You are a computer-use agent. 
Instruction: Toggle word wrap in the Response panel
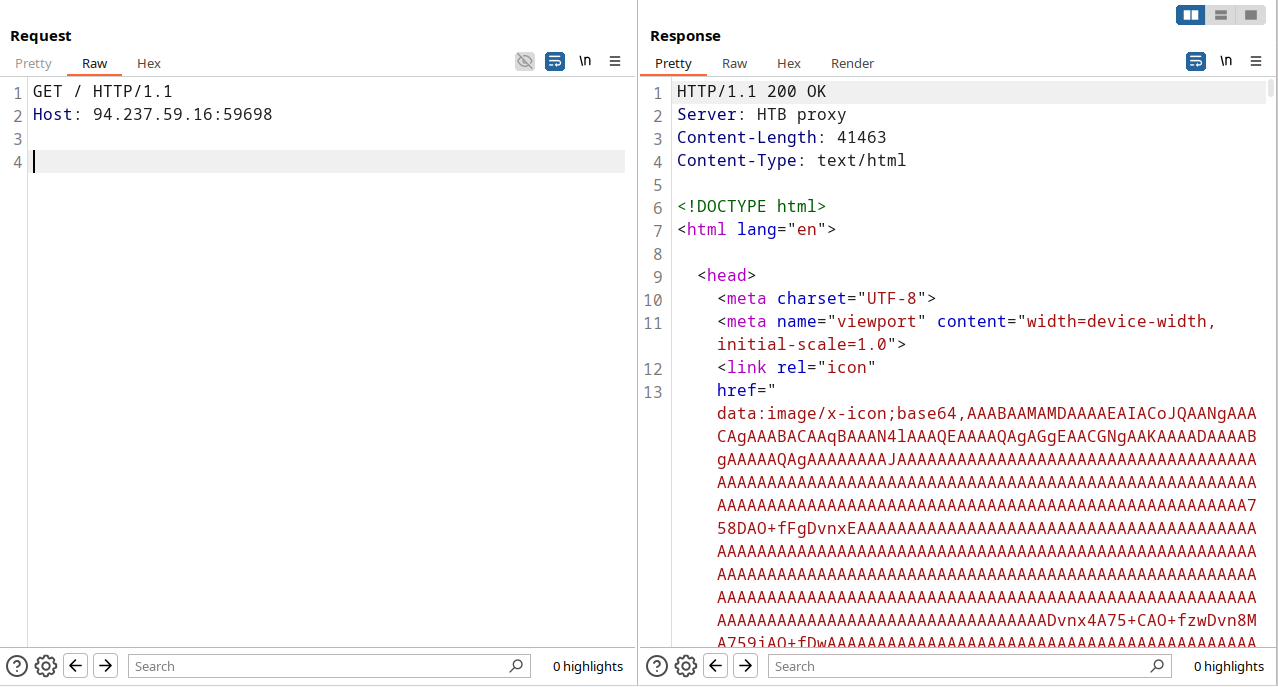1196,62
